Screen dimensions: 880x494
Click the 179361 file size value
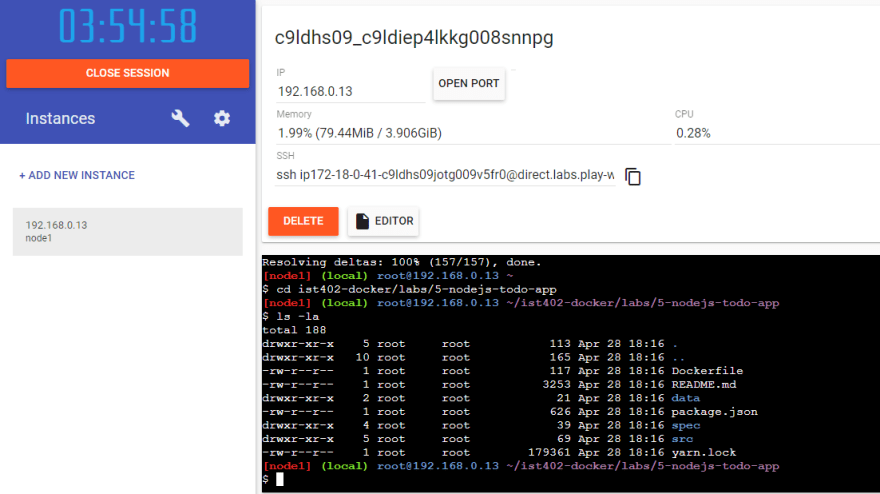pyautogui.click(x=549, y=452)
